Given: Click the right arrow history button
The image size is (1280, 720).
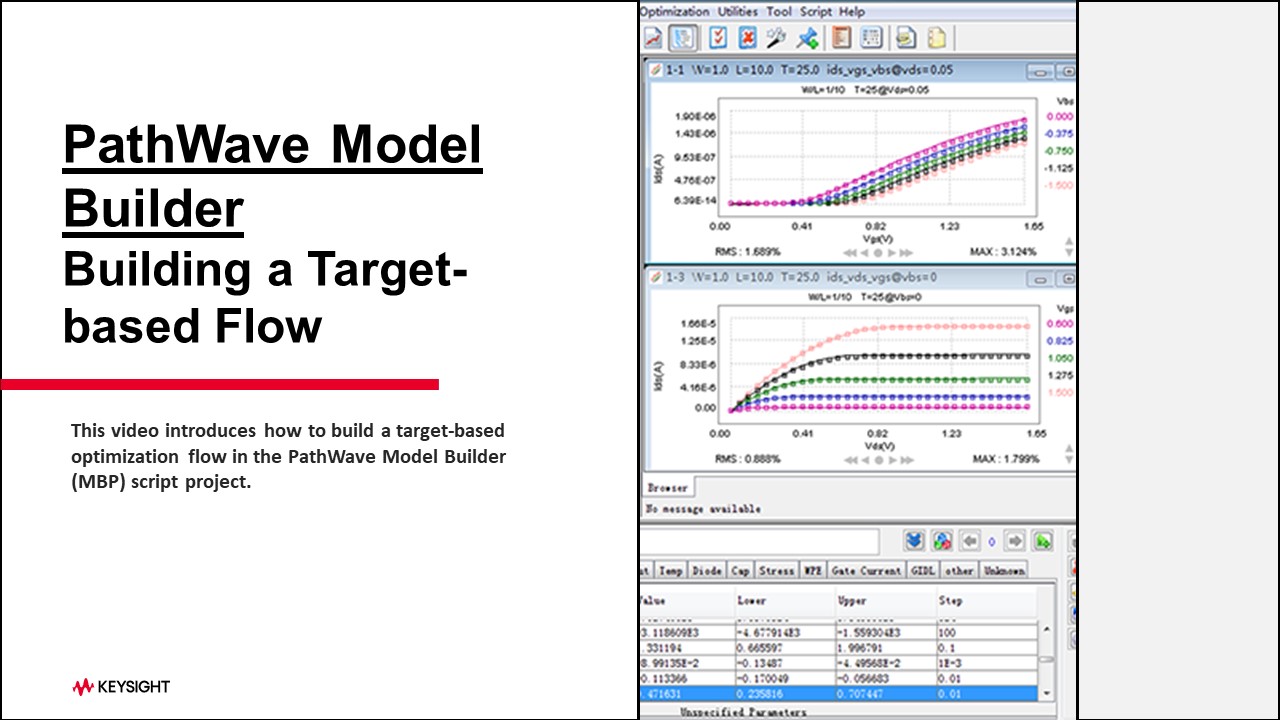Looking at the screenshot, I should (x=1015, y=541).
